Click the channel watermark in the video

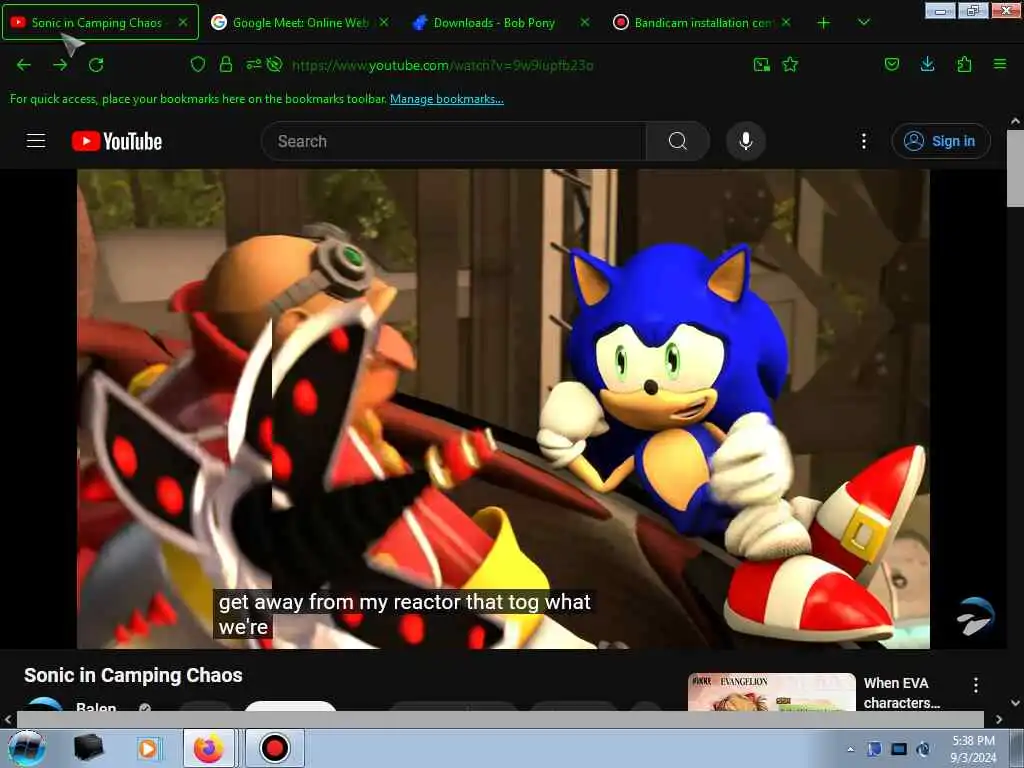click(976, 616)
